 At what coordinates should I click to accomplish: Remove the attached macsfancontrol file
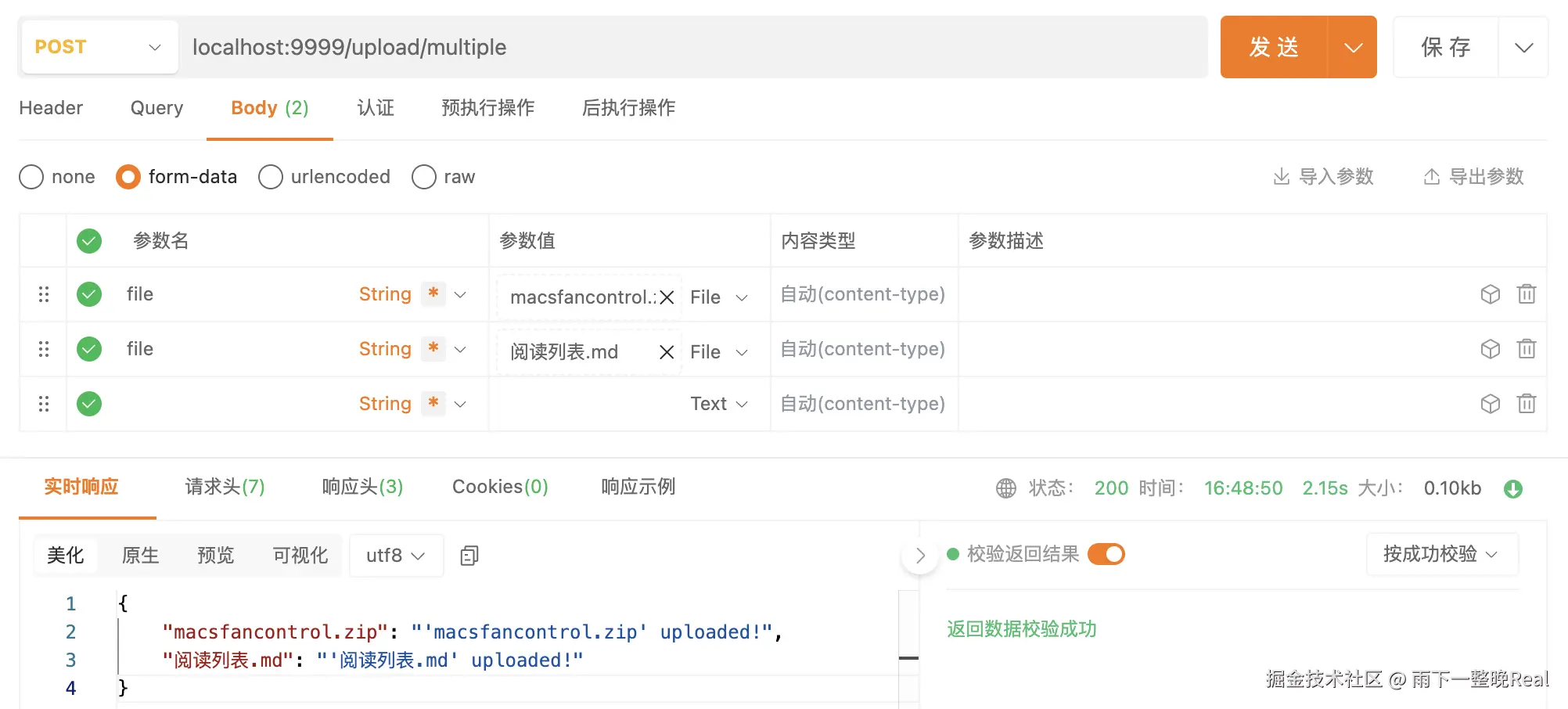[x=667, y=297]
